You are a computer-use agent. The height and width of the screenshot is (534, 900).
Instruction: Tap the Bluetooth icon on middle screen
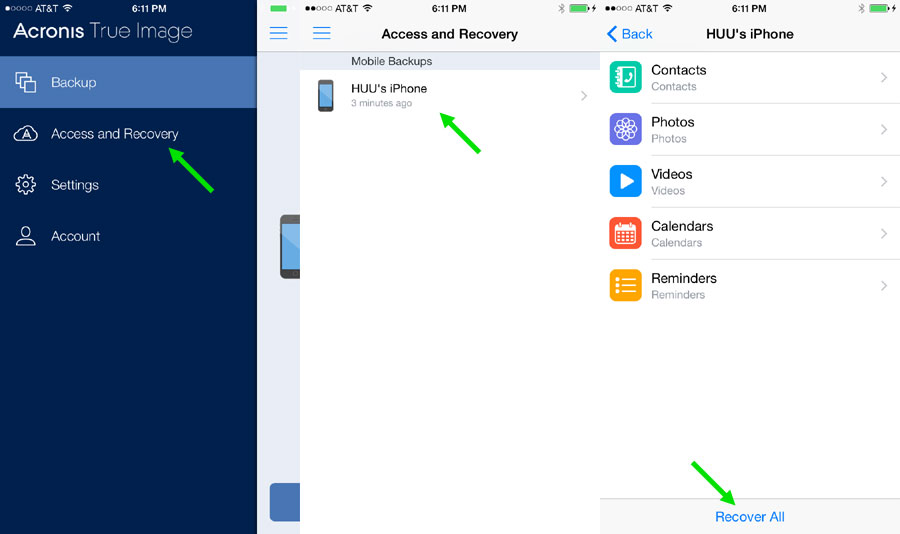(561, 8)
